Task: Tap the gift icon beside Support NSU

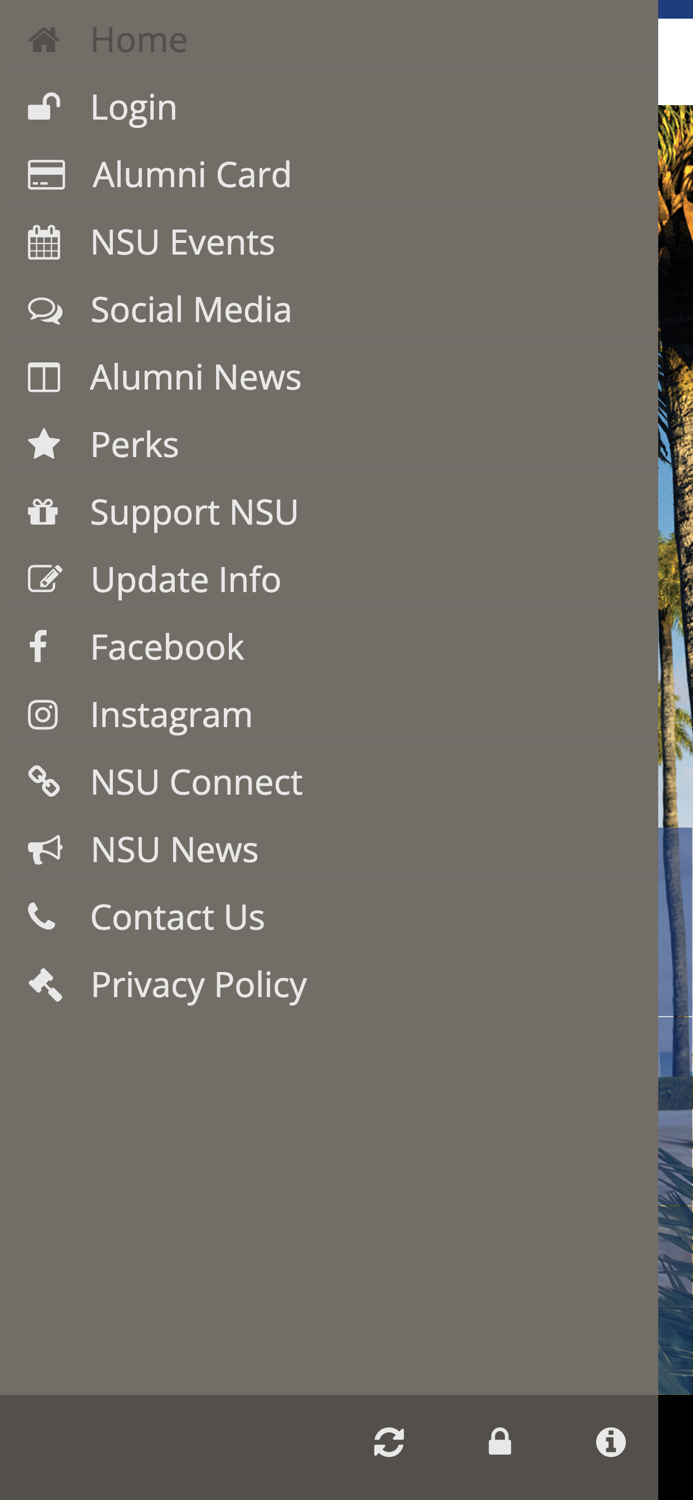Action: click(x=44, y=511)
